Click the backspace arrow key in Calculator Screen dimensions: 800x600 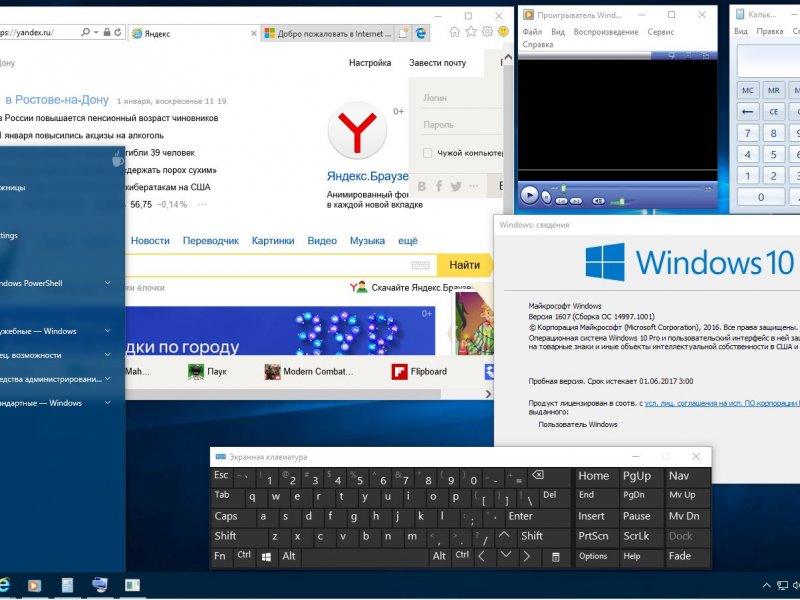[x=747, y=112]
